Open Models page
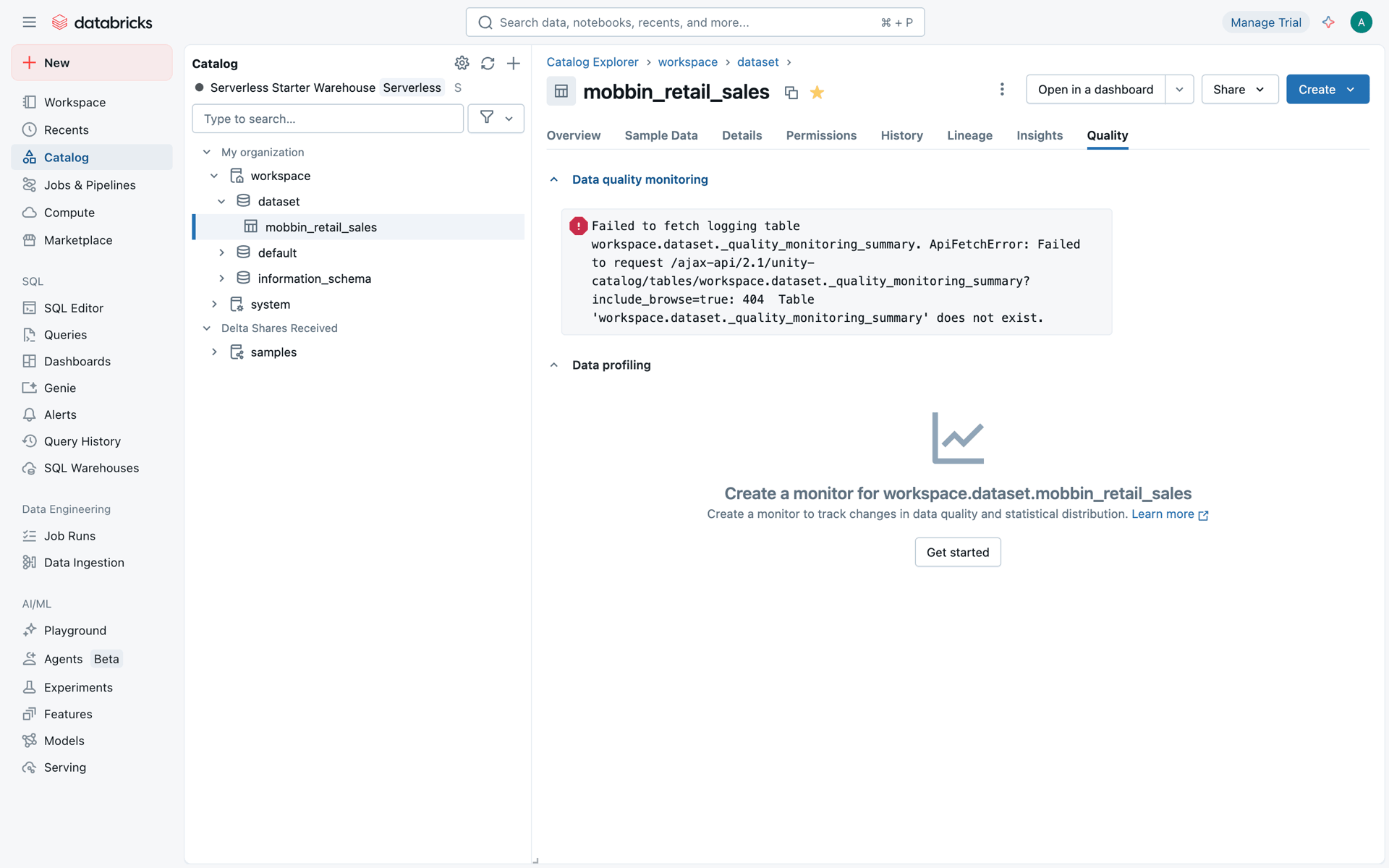This screenshot has height=868, width=1389. 92,741
